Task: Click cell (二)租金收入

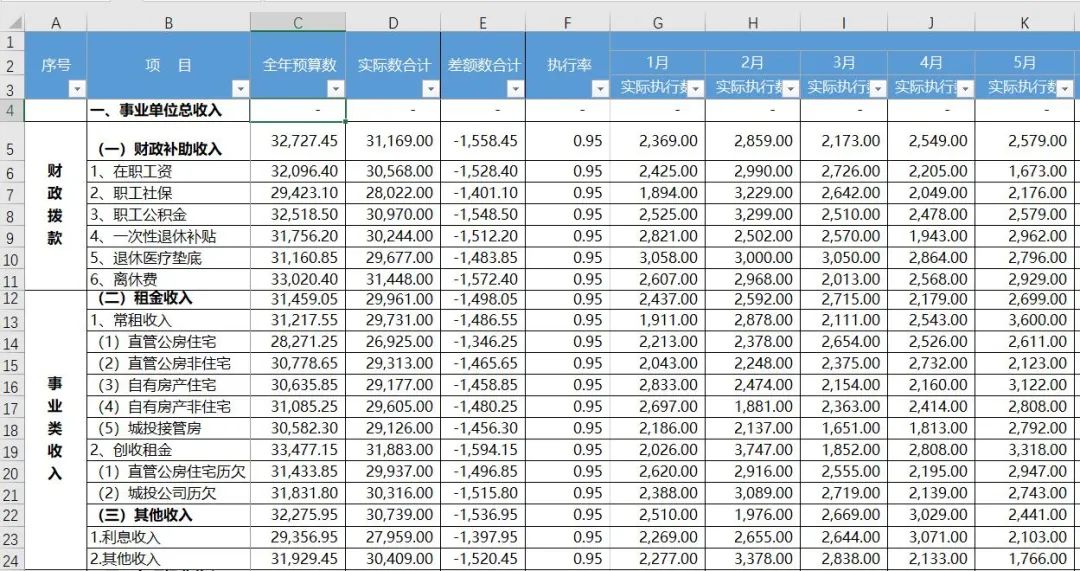Action: pos(169,299)
